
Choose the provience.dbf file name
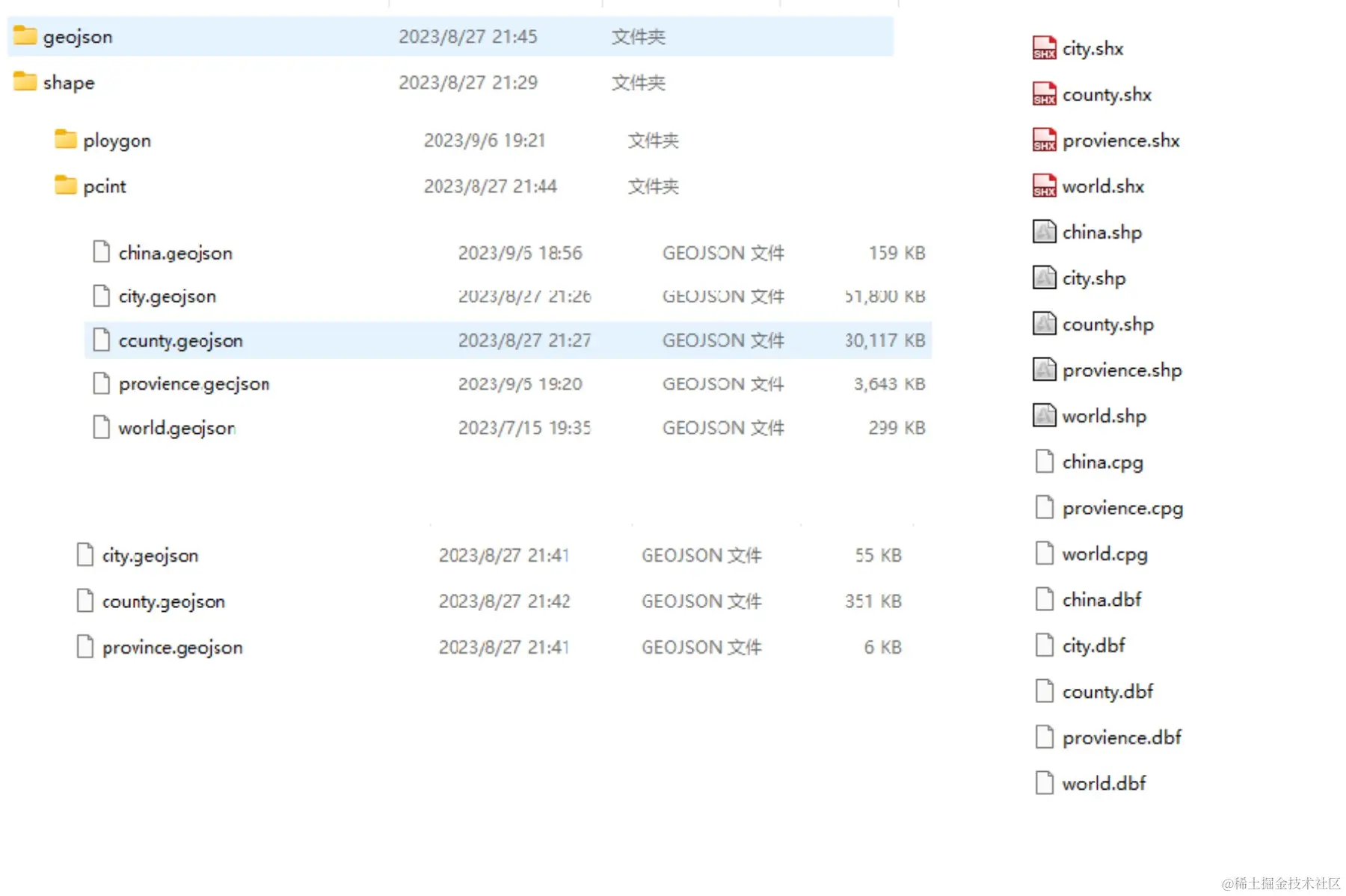click(x=1122, y=737)
